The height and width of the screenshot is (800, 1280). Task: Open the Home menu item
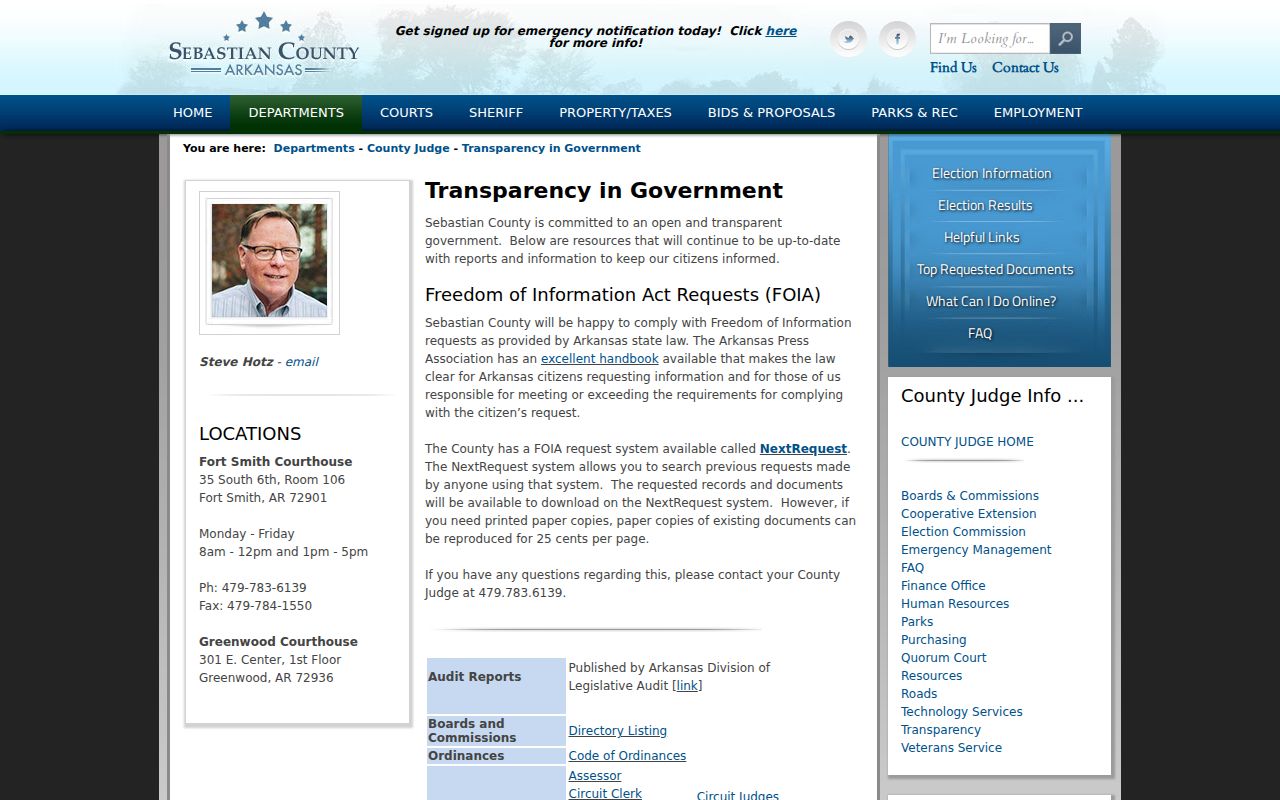(x=193, y=112)
